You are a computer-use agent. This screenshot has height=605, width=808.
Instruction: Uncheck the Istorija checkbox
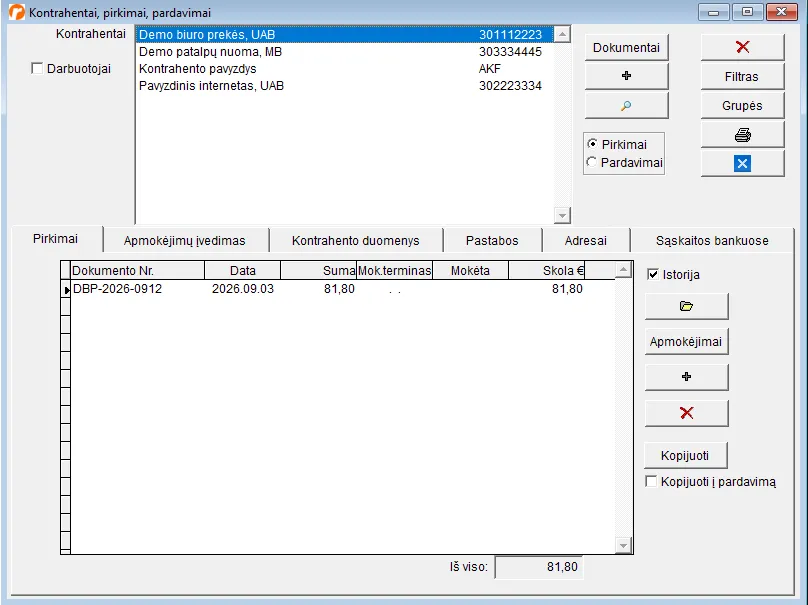pos(652,274)
